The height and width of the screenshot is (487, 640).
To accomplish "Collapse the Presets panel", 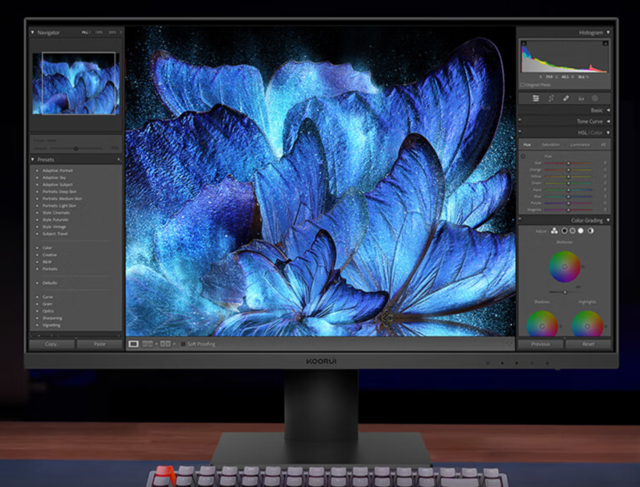I will click(x=33, y=160).
